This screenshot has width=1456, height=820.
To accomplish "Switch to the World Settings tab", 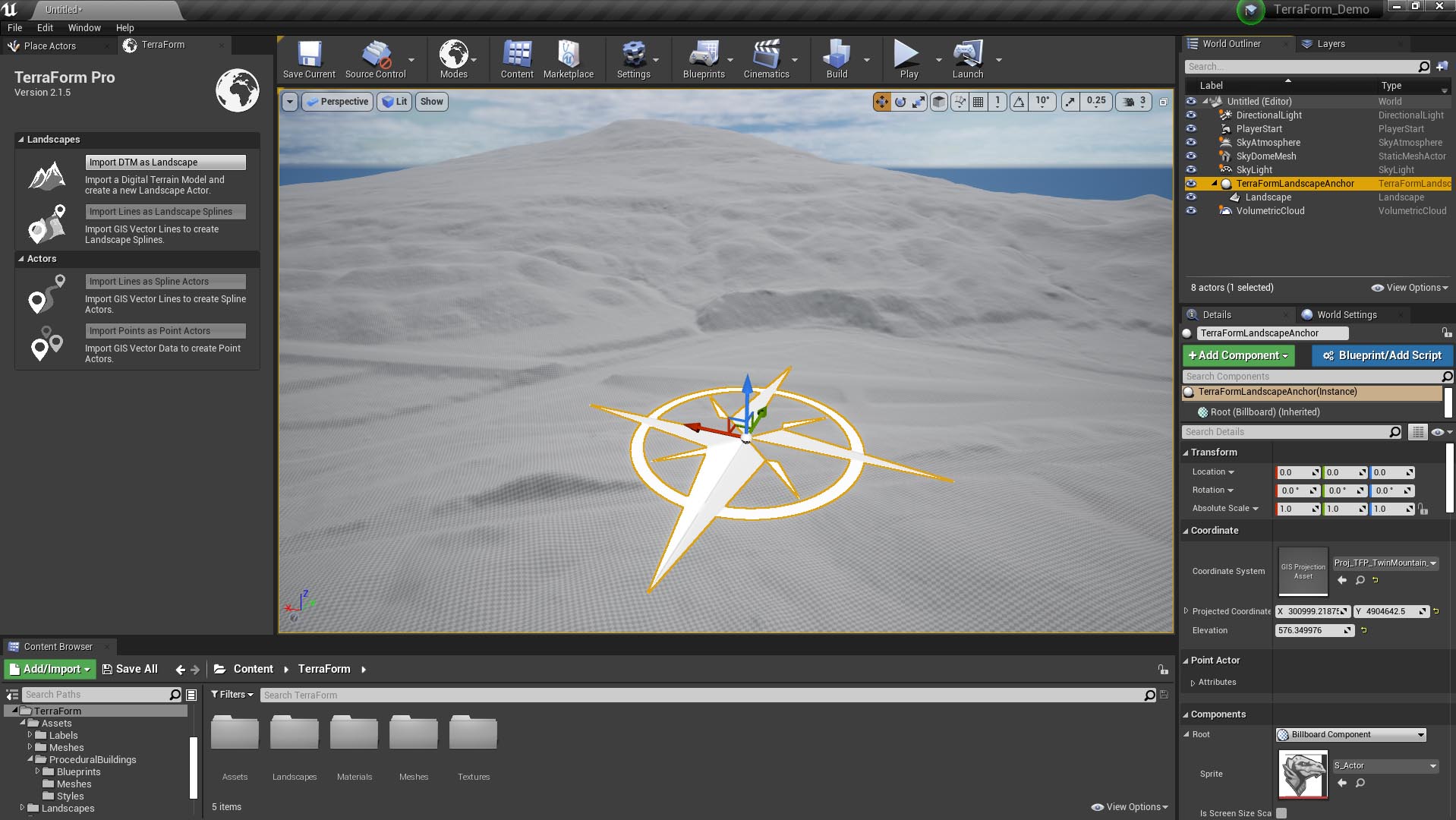I will 1347,315.
